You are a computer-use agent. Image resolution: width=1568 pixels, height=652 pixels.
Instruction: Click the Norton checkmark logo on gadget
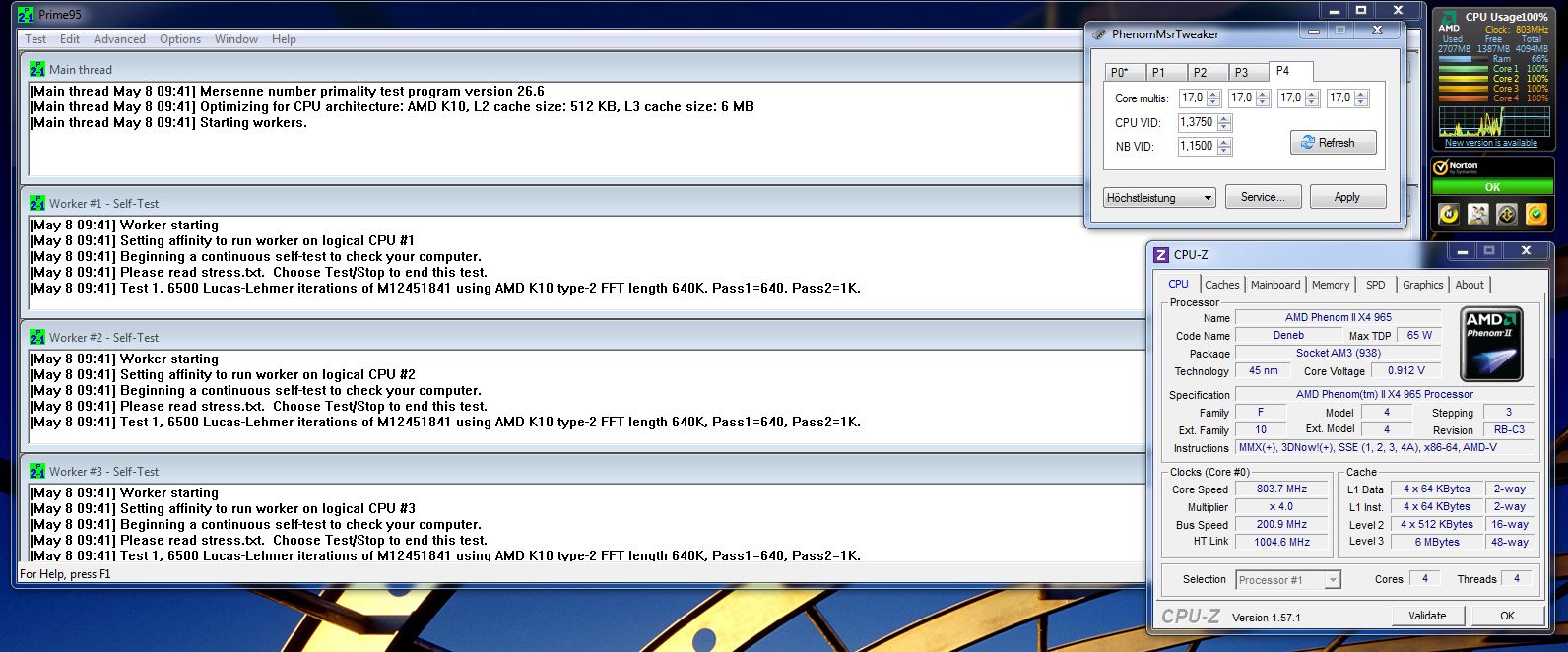click(x=1440, y=167)
